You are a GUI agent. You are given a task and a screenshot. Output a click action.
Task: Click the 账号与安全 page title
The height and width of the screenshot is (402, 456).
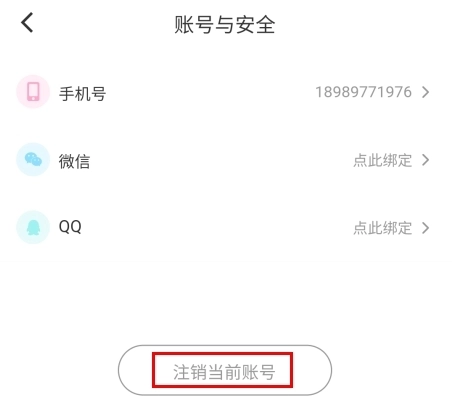[225, 25]
